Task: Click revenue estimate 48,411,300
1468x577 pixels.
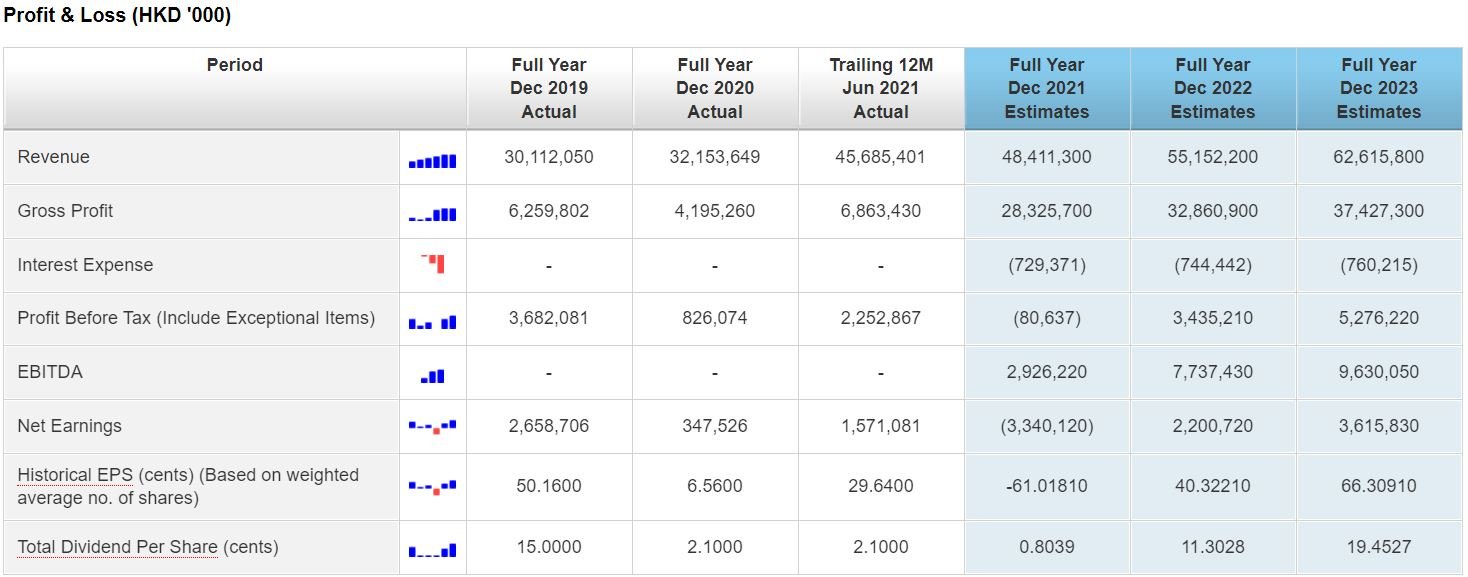Action: tap(1047, 157)
